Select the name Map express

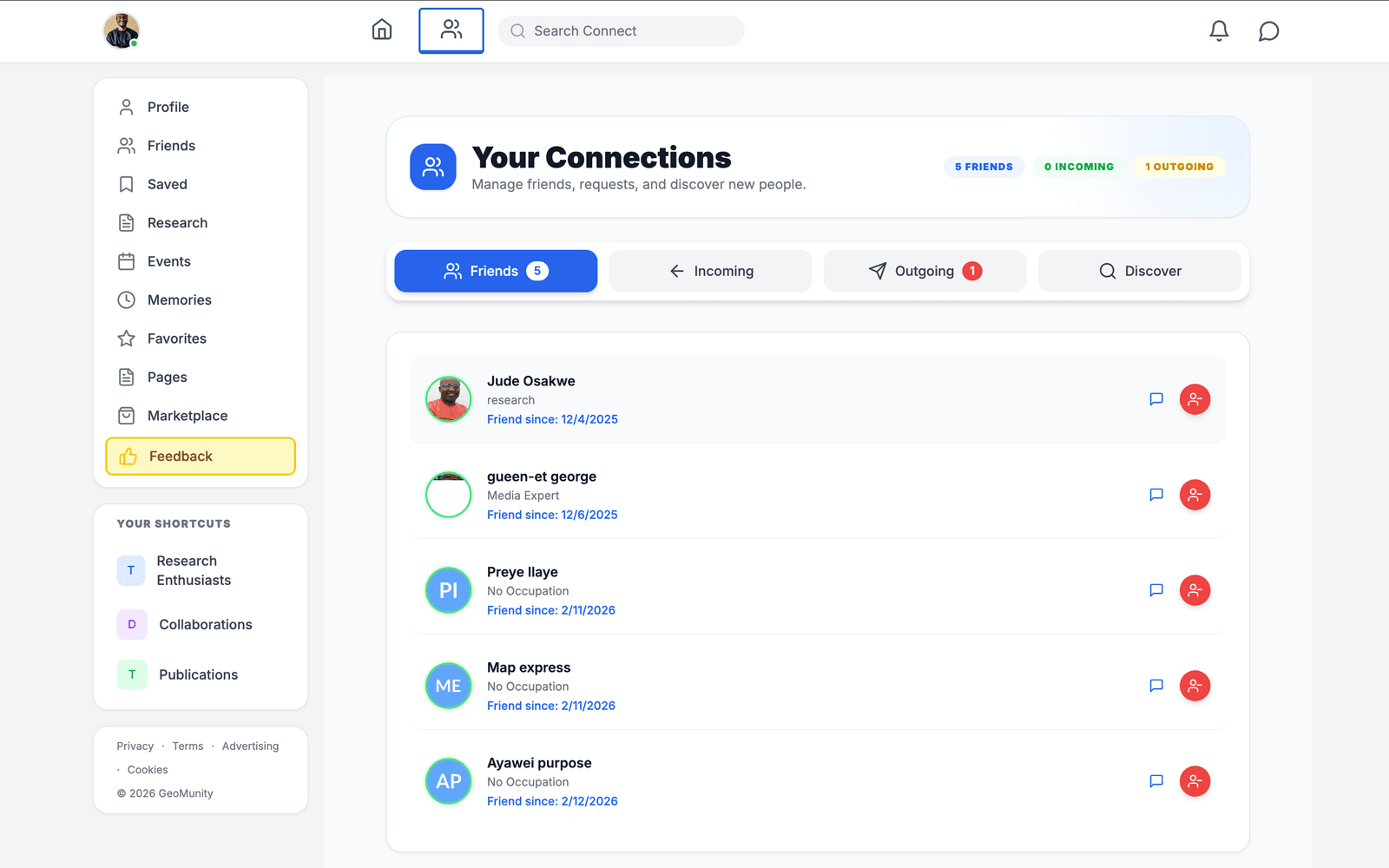pos(529,667)
